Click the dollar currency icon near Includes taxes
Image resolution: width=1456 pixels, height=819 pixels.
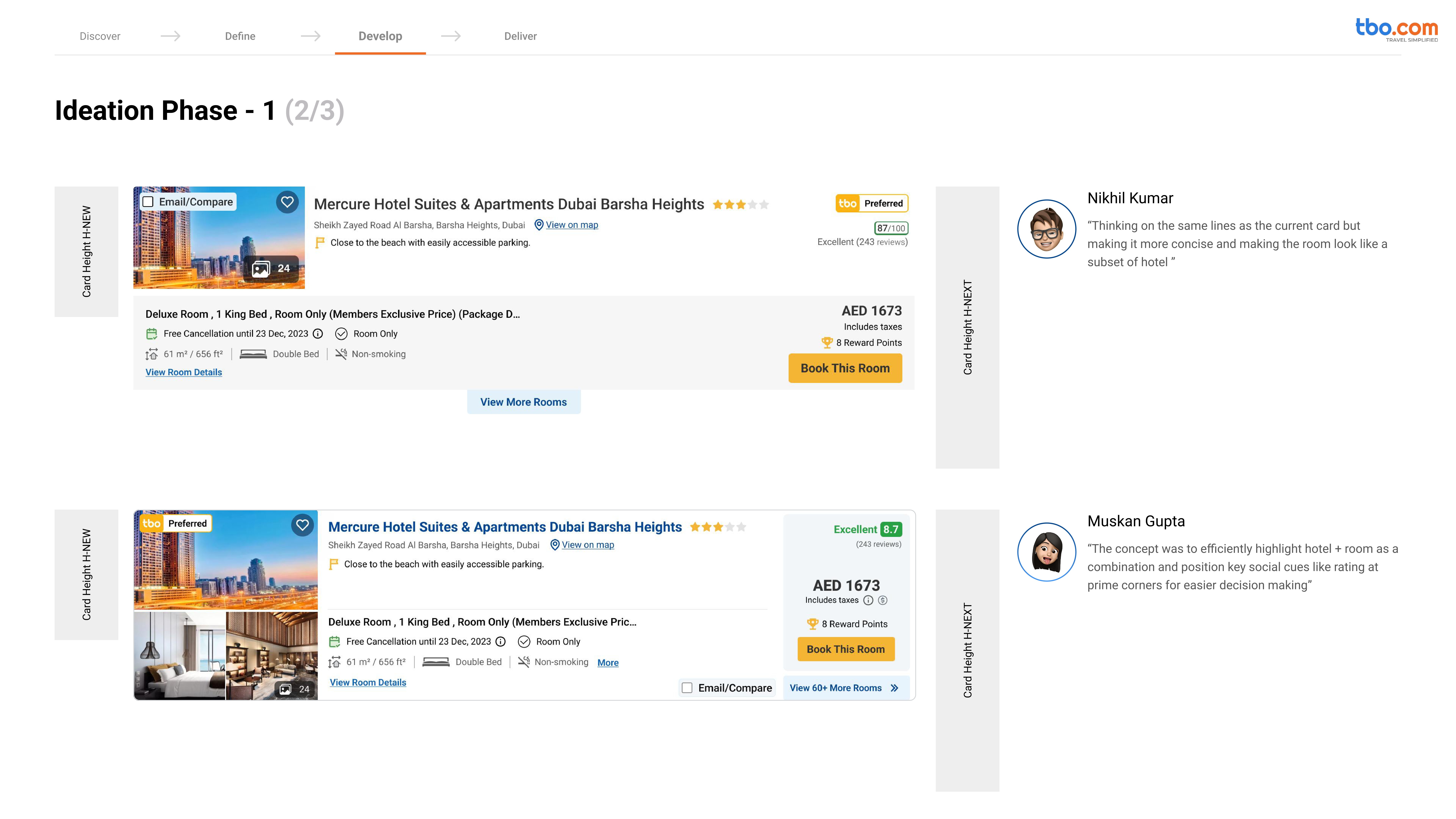pos(883,600)
